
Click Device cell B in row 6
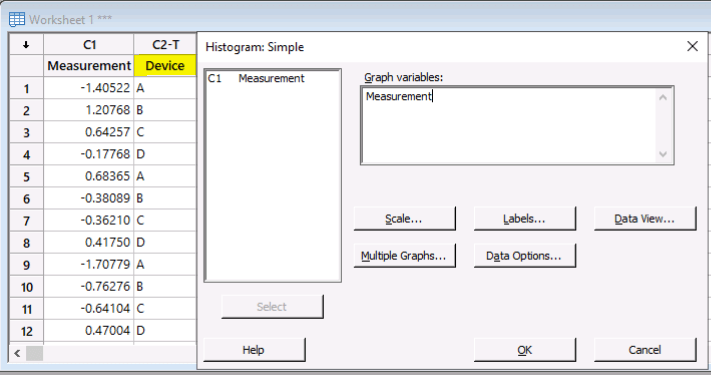[x=166, y=199]
